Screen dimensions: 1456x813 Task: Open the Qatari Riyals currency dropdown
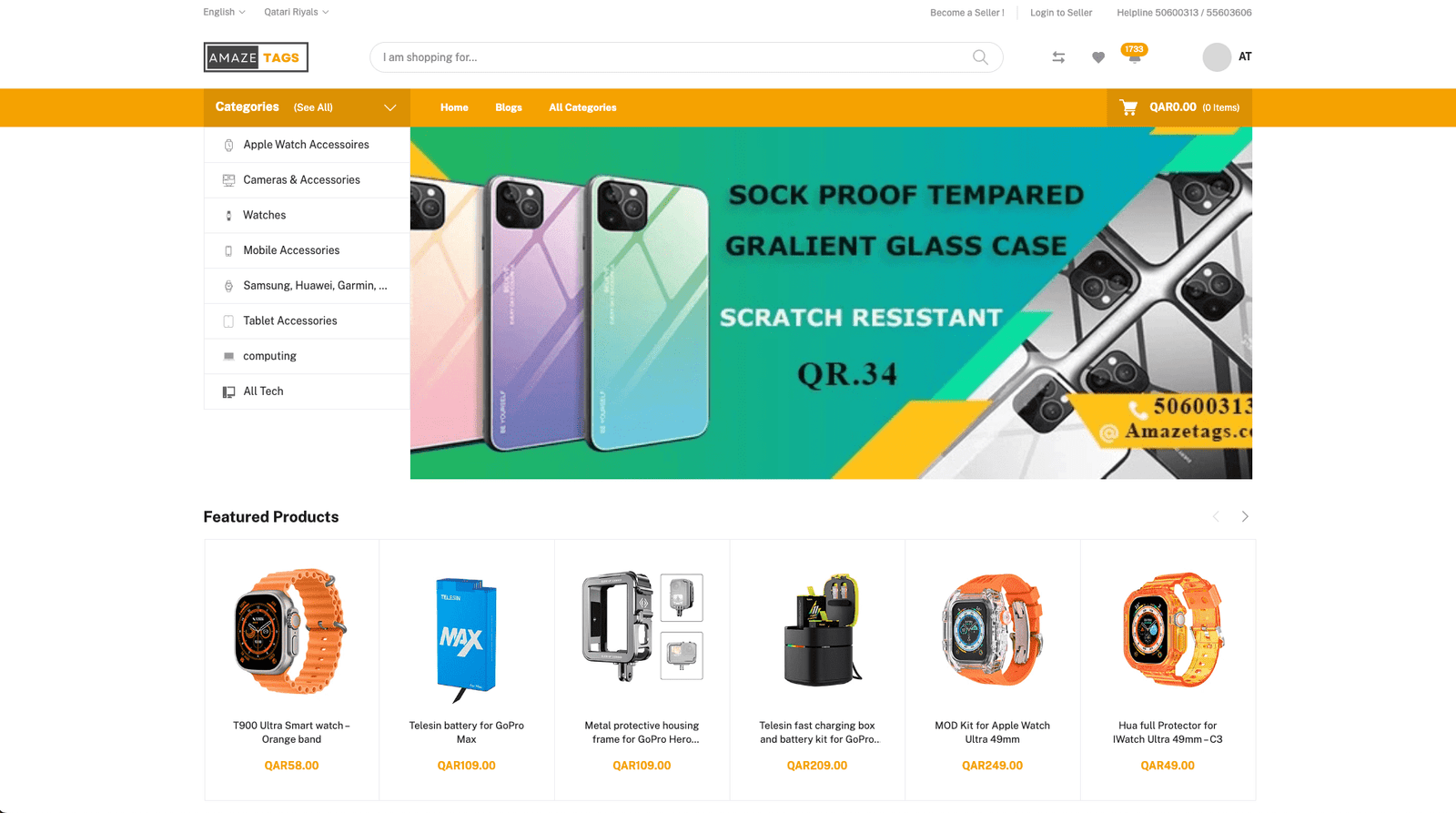297,12
